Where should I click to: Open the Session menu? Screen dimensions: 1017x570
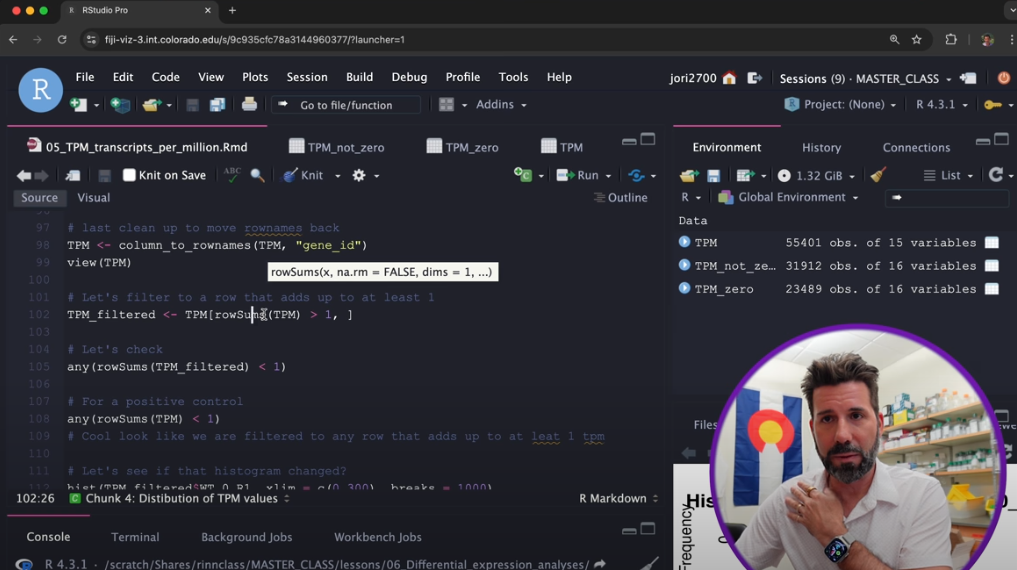307,77
